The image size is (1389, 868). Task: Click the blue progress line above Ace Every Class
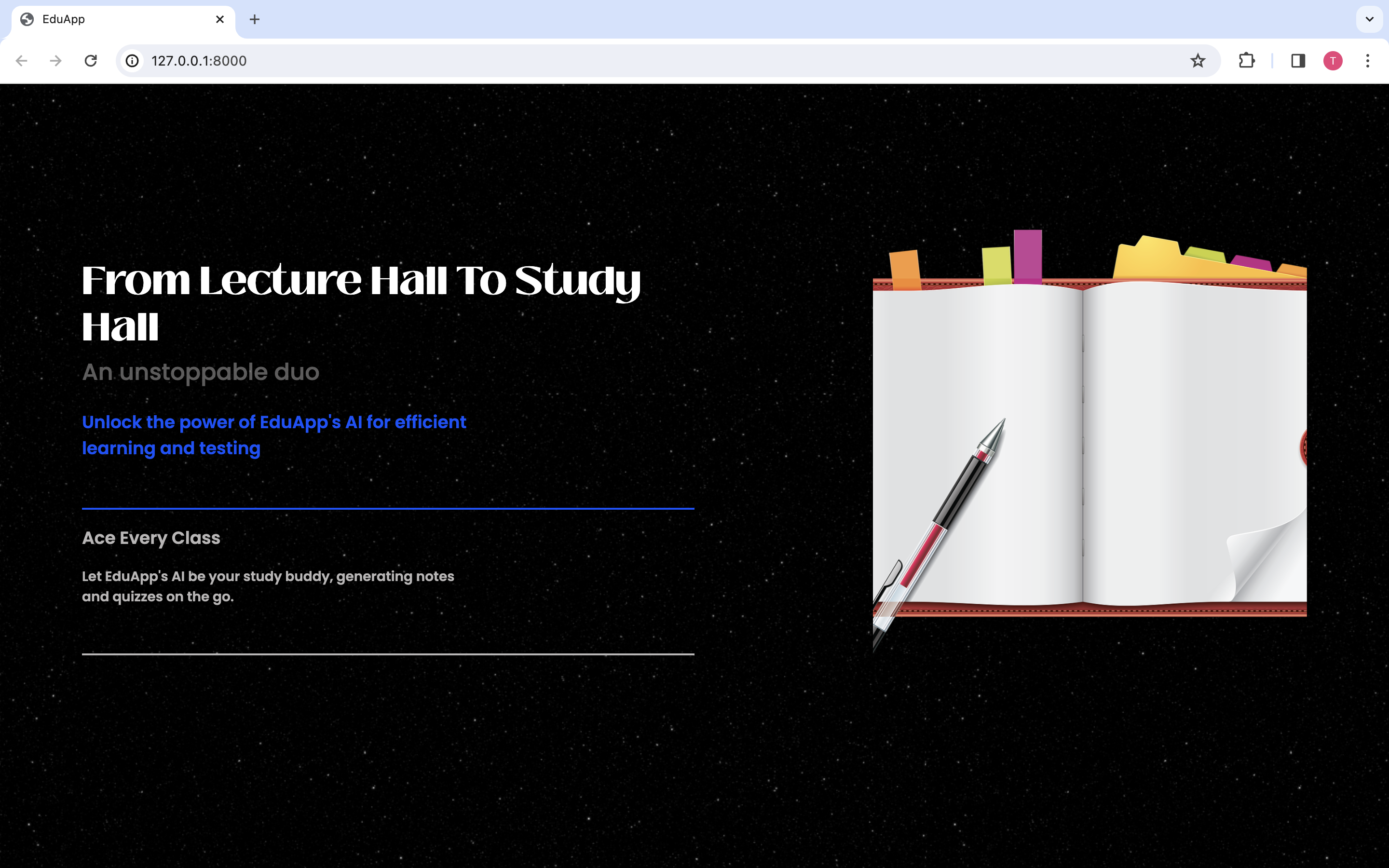pyautogui.click(x=388, y=509)
